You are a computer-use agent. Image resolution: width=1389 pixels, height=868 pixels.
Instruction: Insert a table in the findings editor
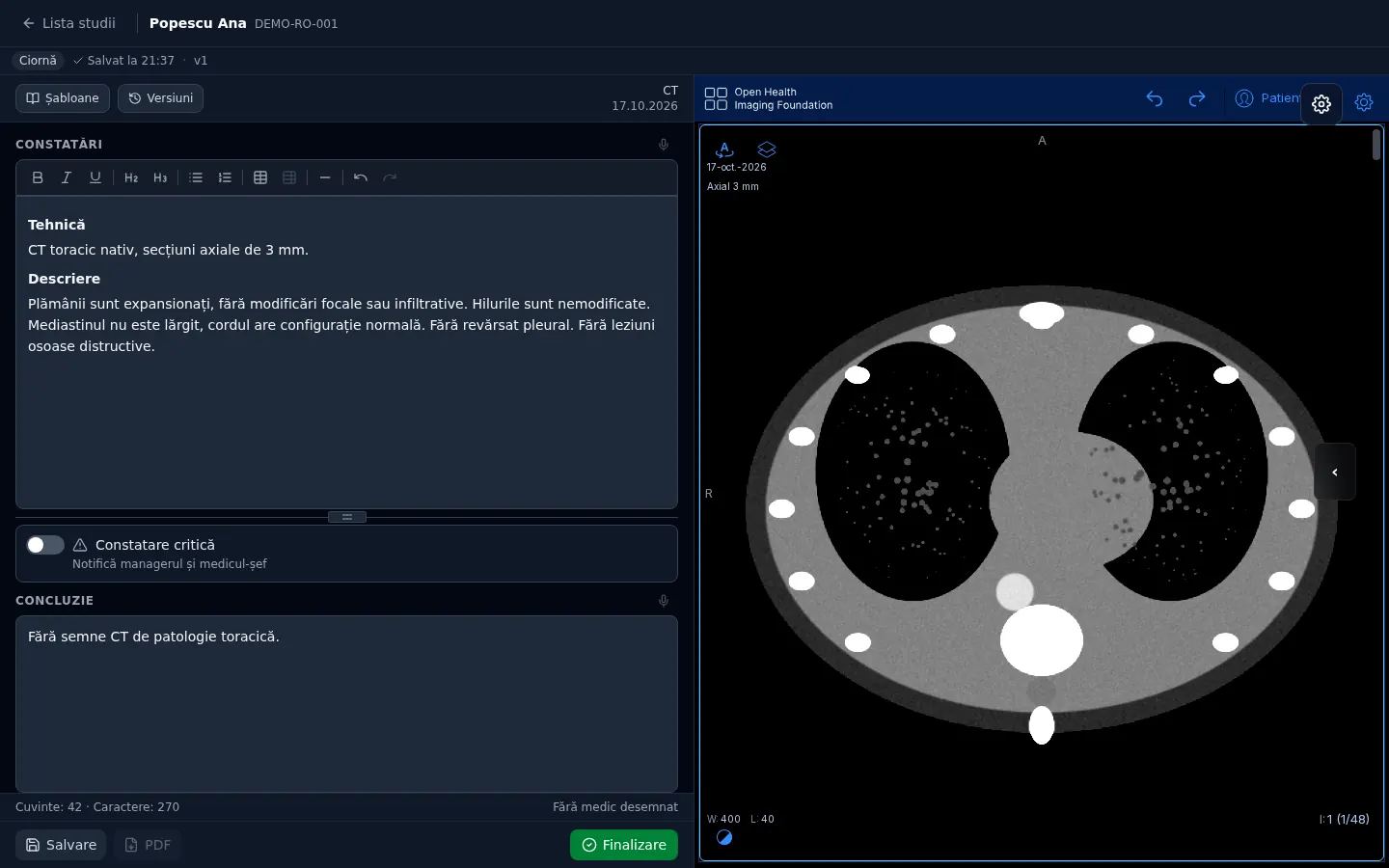[260, 177]
